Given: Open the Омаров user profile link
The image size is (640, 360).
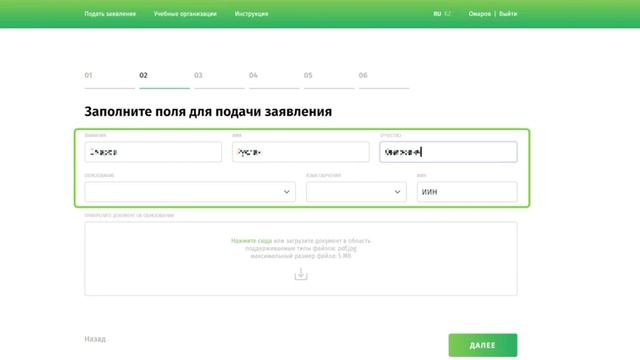Looking at the screenshot, I should pos(480,14).
